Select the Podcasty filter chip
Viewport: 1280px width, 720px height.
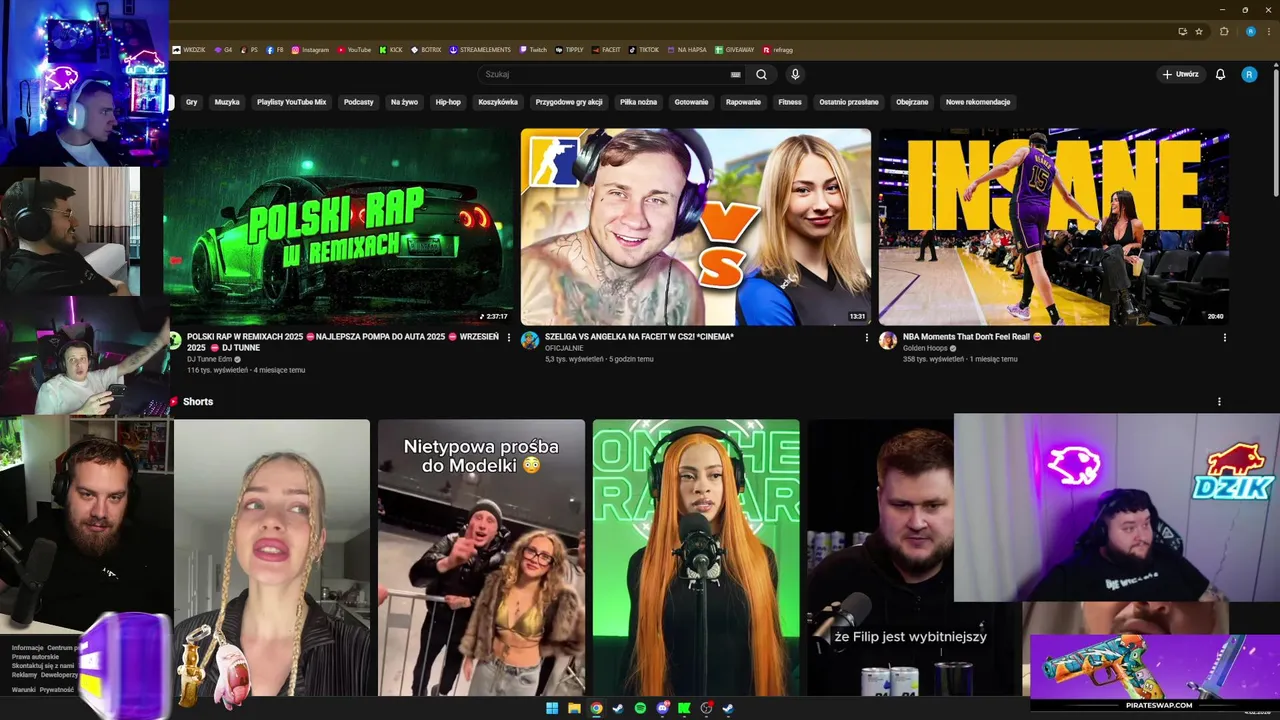click(358, 102)
